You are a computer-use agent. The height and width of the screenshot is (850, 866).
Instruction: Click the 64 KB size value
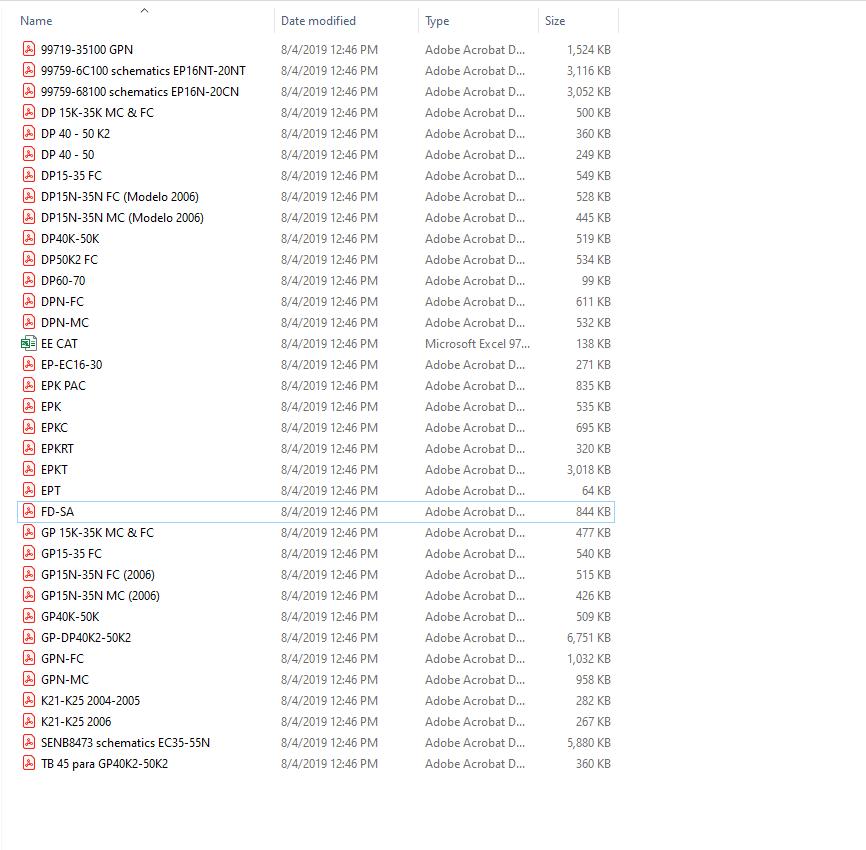click(x=596, y=490)
